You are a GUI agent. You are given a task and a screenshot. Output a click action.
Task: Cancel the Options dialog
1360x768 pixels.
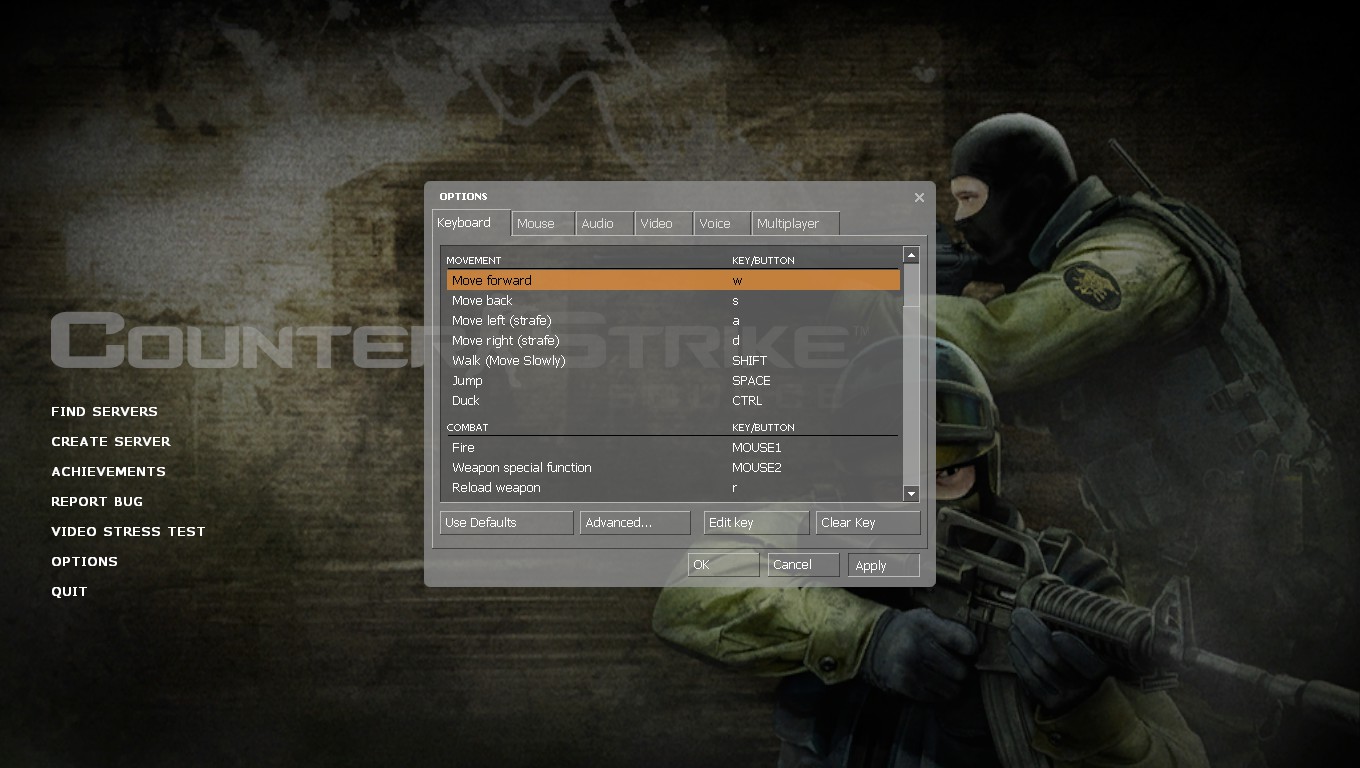pos(803,565)
